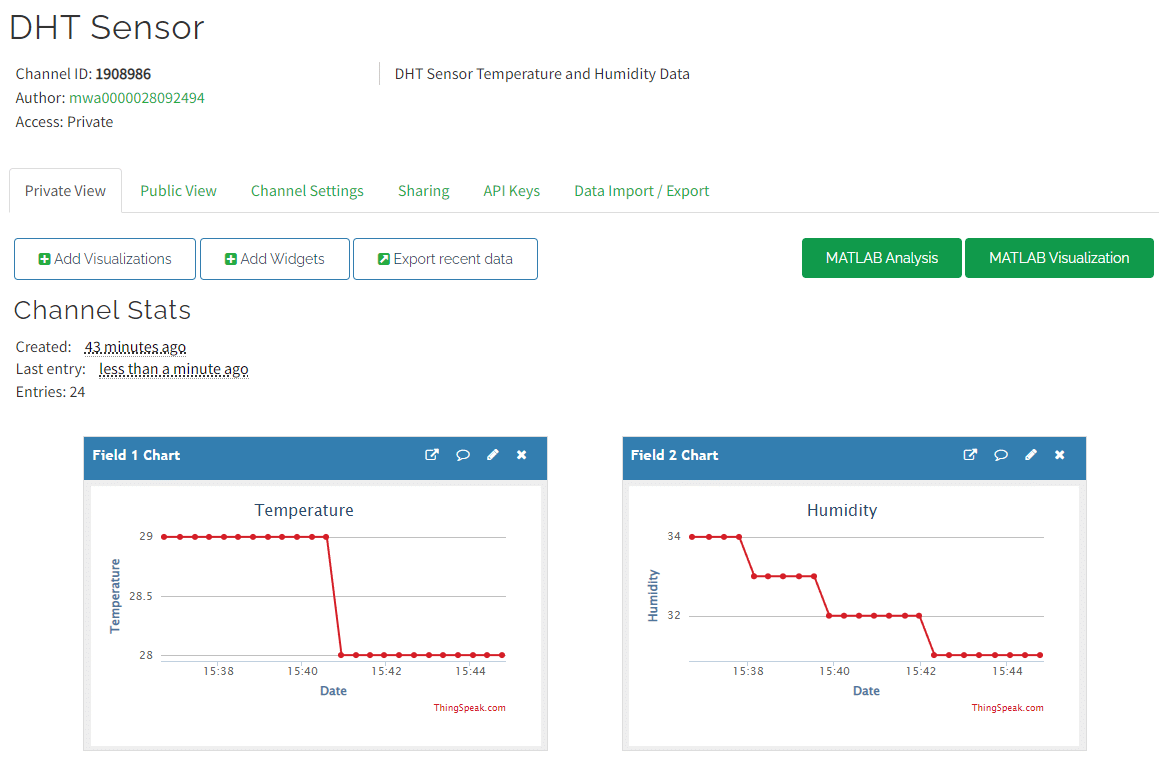Screen dimensions: 1171x759
Task: Open MATLAB Visualization
Action: coord(1059,257)
